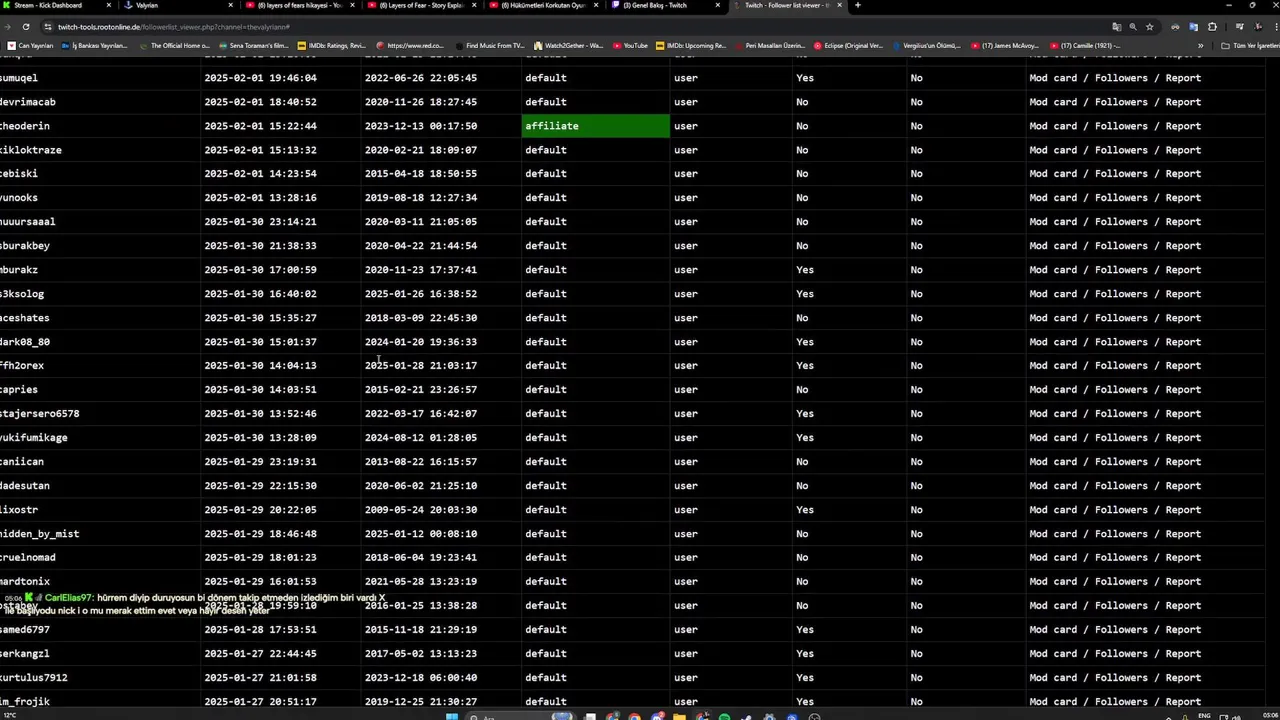Open the Can Yayınları bookmark
1280x720 pixels.
pyautogui.click(x=31, y=46)
